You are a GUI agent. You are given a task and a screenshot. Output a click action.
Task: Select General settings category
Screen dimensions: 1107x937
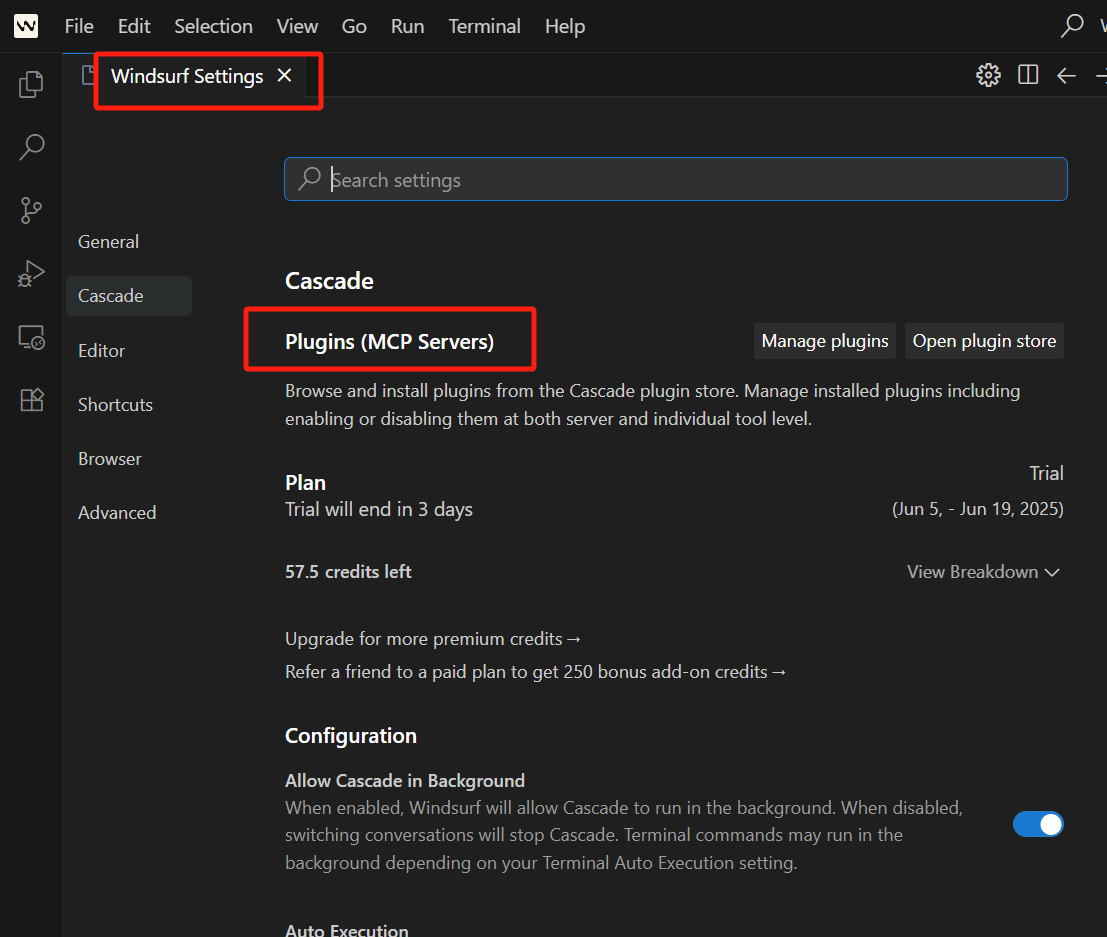coord(108,241)
